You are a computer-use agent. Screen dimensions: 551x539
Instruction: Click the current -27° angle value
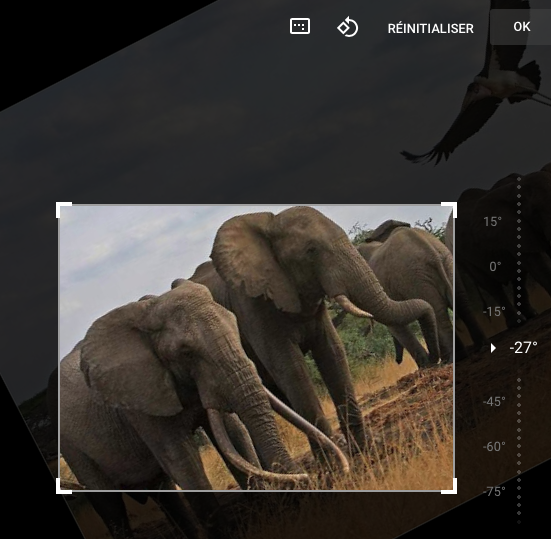tap(523, 348)
